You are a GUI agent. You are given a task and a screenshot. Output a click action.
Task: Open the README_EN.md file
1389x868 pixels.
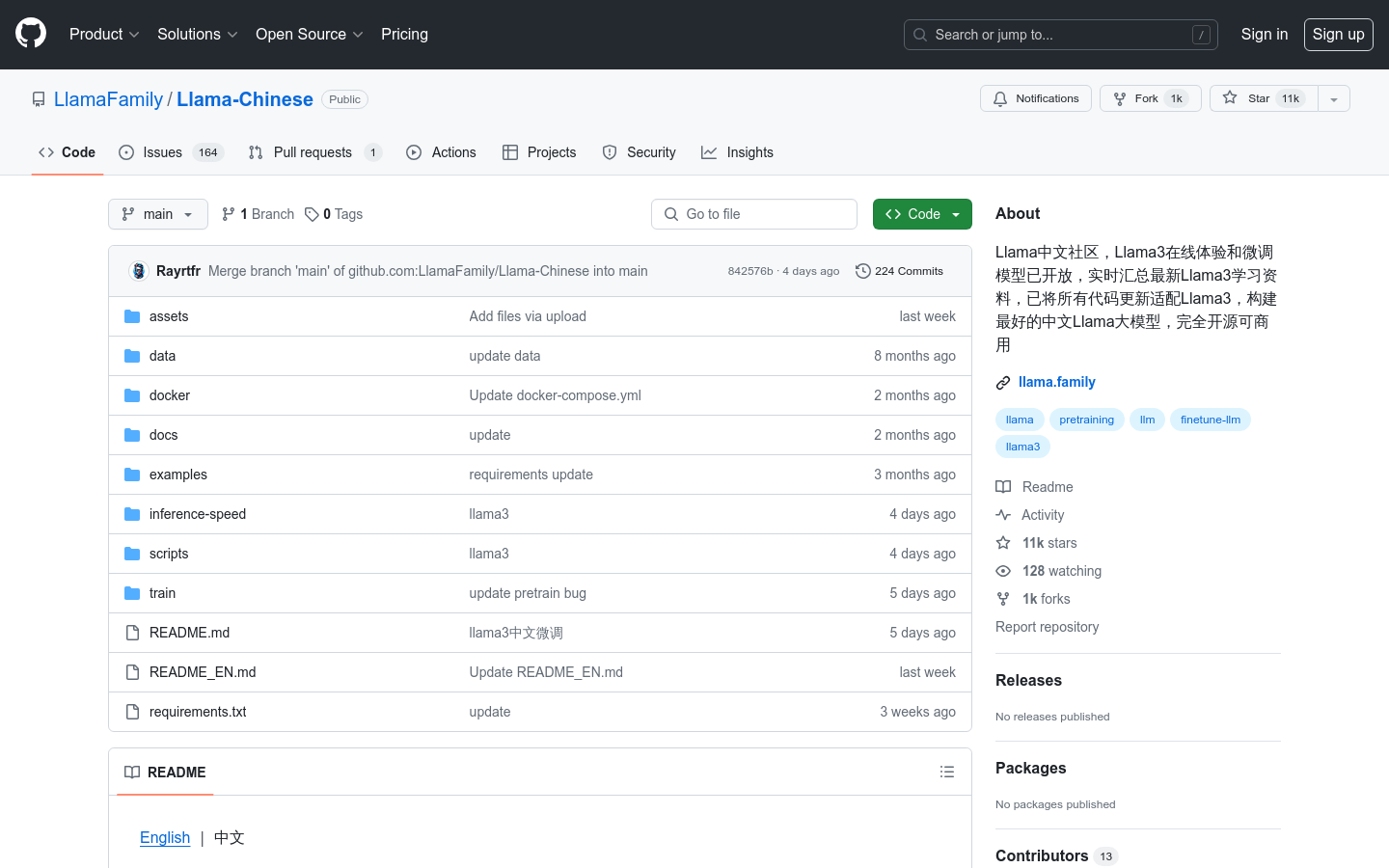[x=203, y=672]
